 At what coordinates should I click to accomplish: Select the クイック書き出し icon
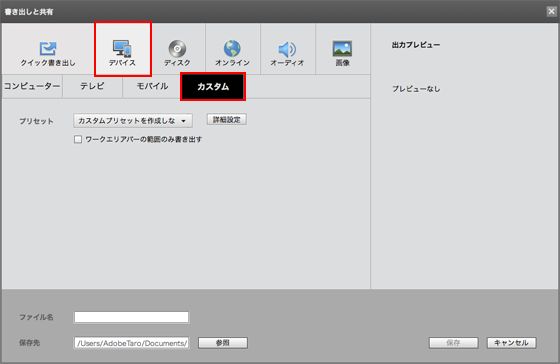(48, 49)
